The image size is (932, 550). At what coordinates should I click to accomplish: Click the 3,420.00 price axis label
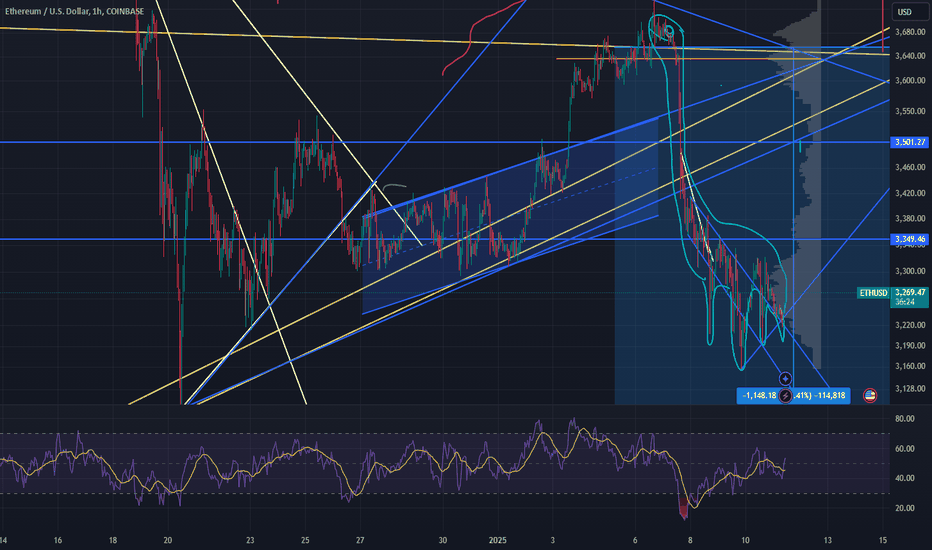pos(910,193)
